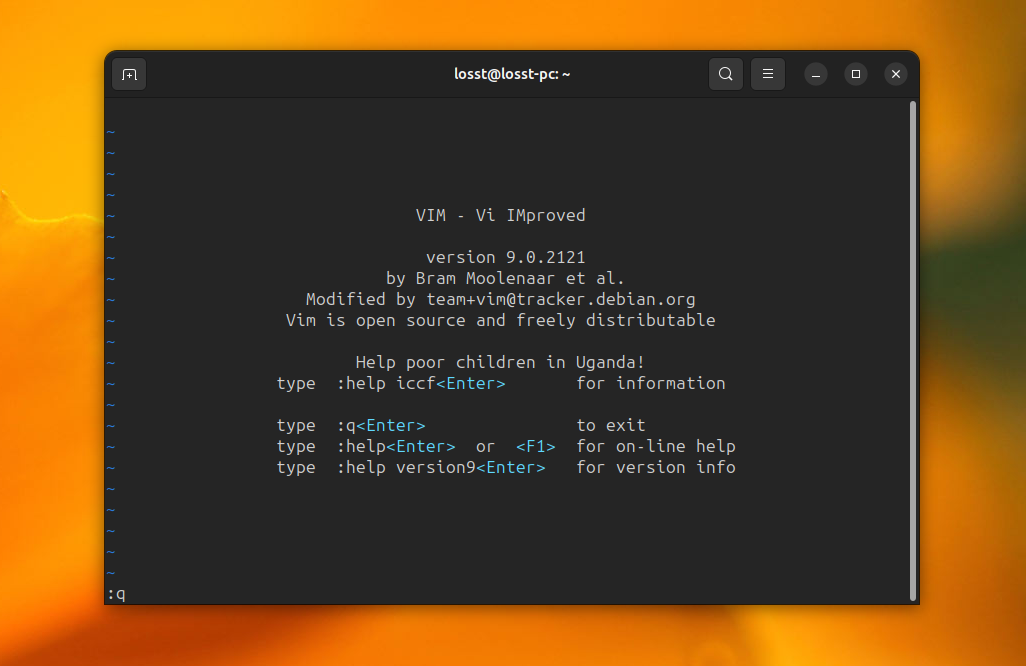
Task: Click the Bram Moolenaar author line
Action: 506,278
